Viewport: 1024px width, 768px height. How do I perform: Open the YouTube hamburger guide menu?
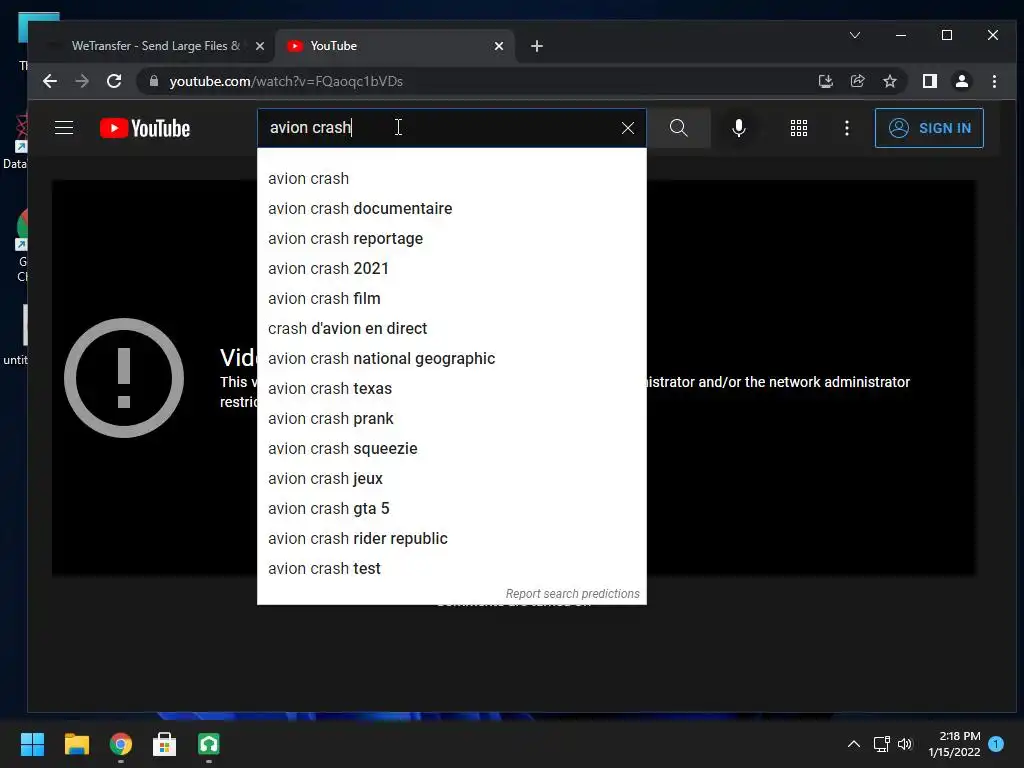[64, 127]
